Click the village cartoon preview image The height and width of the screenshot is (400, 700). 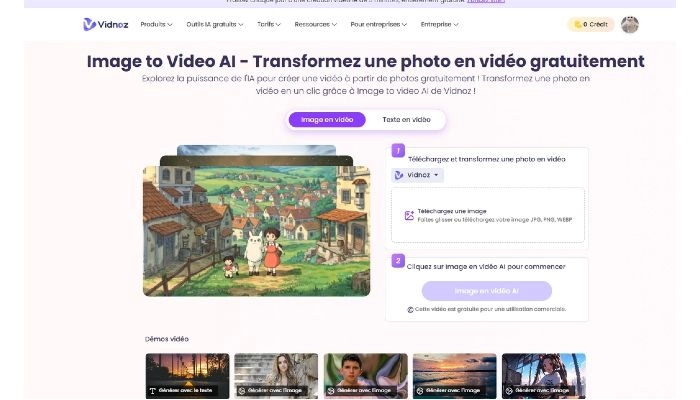[x=256, y=231]
